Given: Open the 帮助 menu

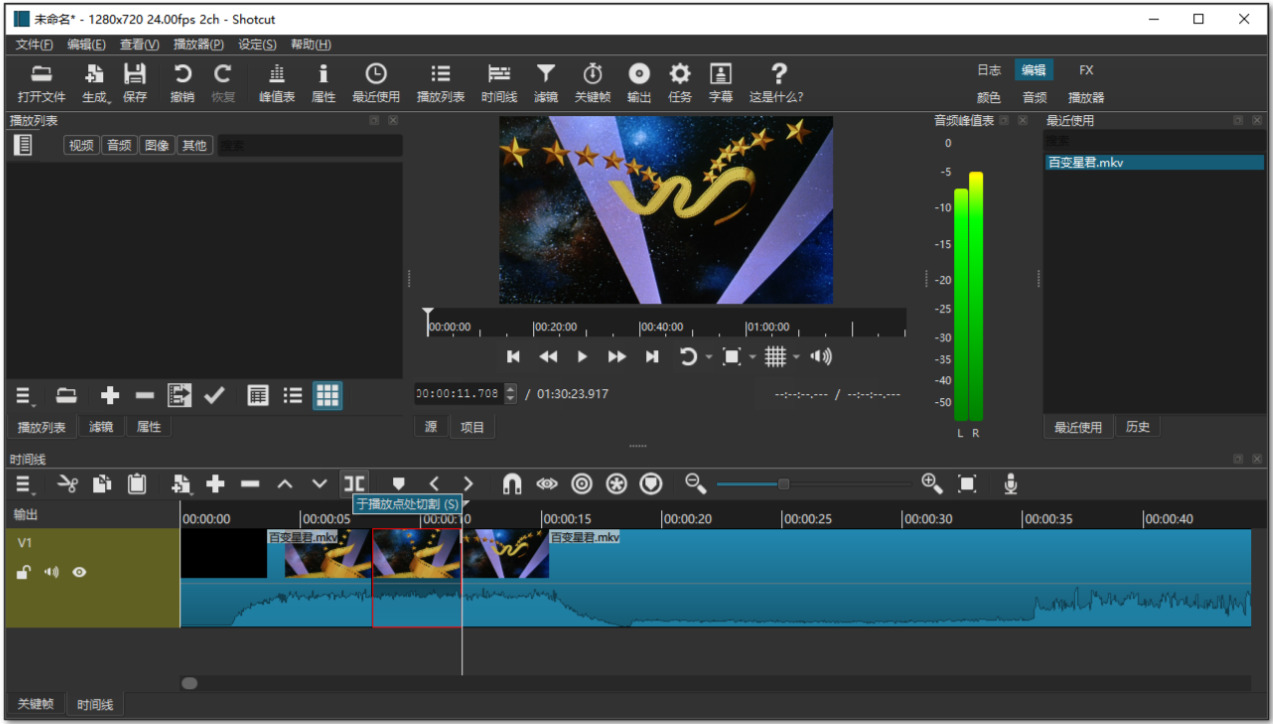Looking at the screenshot, I should 310,44.
